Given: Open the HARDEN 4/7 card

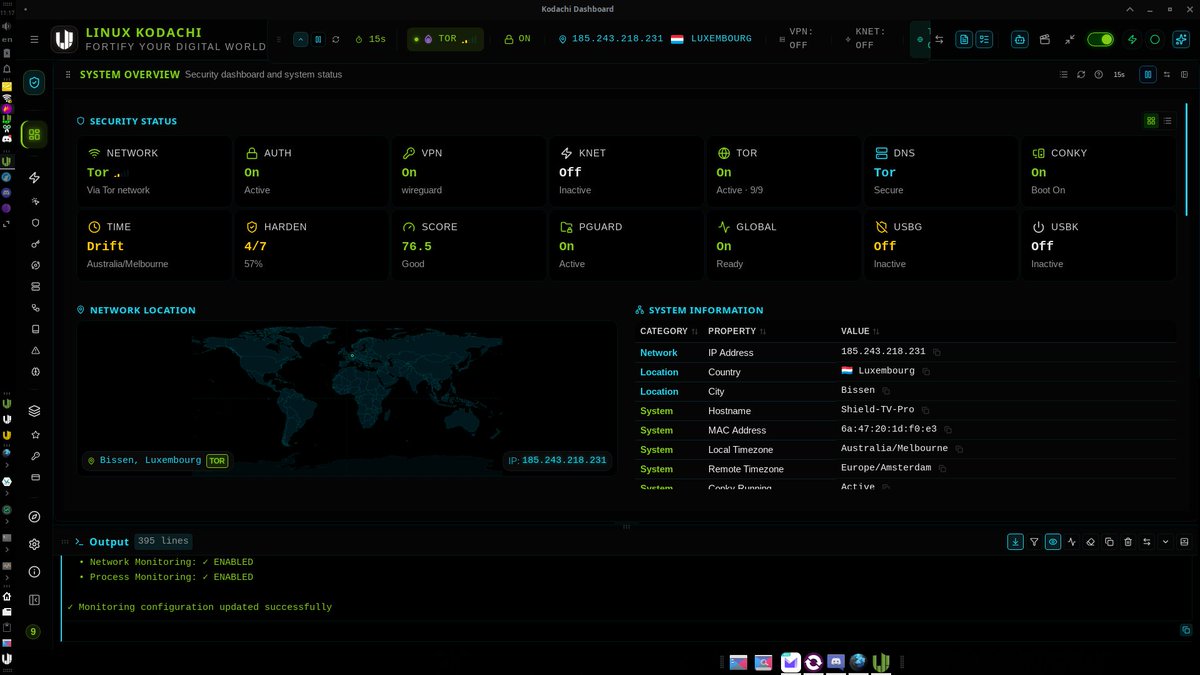Looking at the screenshot, I should pos(311,245).
